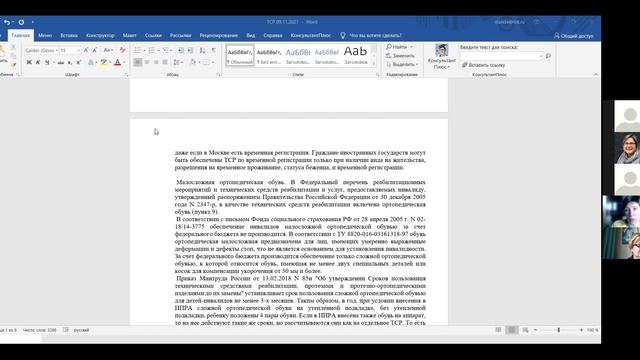This screenshot has width=640, height=360.
Task: Toggle strikethrough abc formatting
Action: pos(60,62)
